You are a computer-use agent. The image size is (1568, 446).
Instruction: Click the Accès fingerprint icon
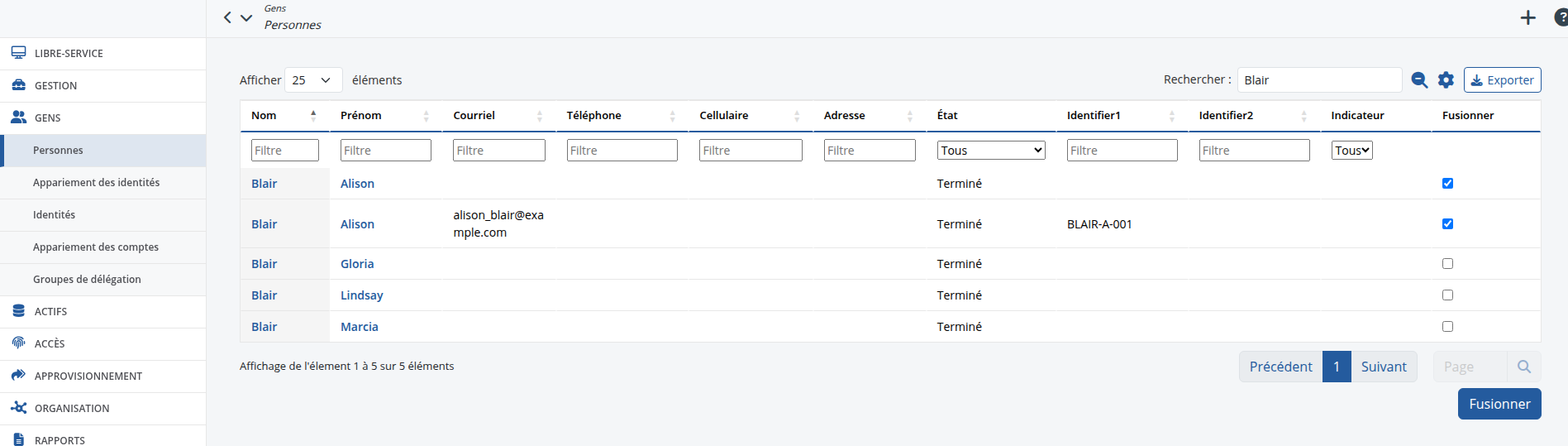(x=18, y=343)
